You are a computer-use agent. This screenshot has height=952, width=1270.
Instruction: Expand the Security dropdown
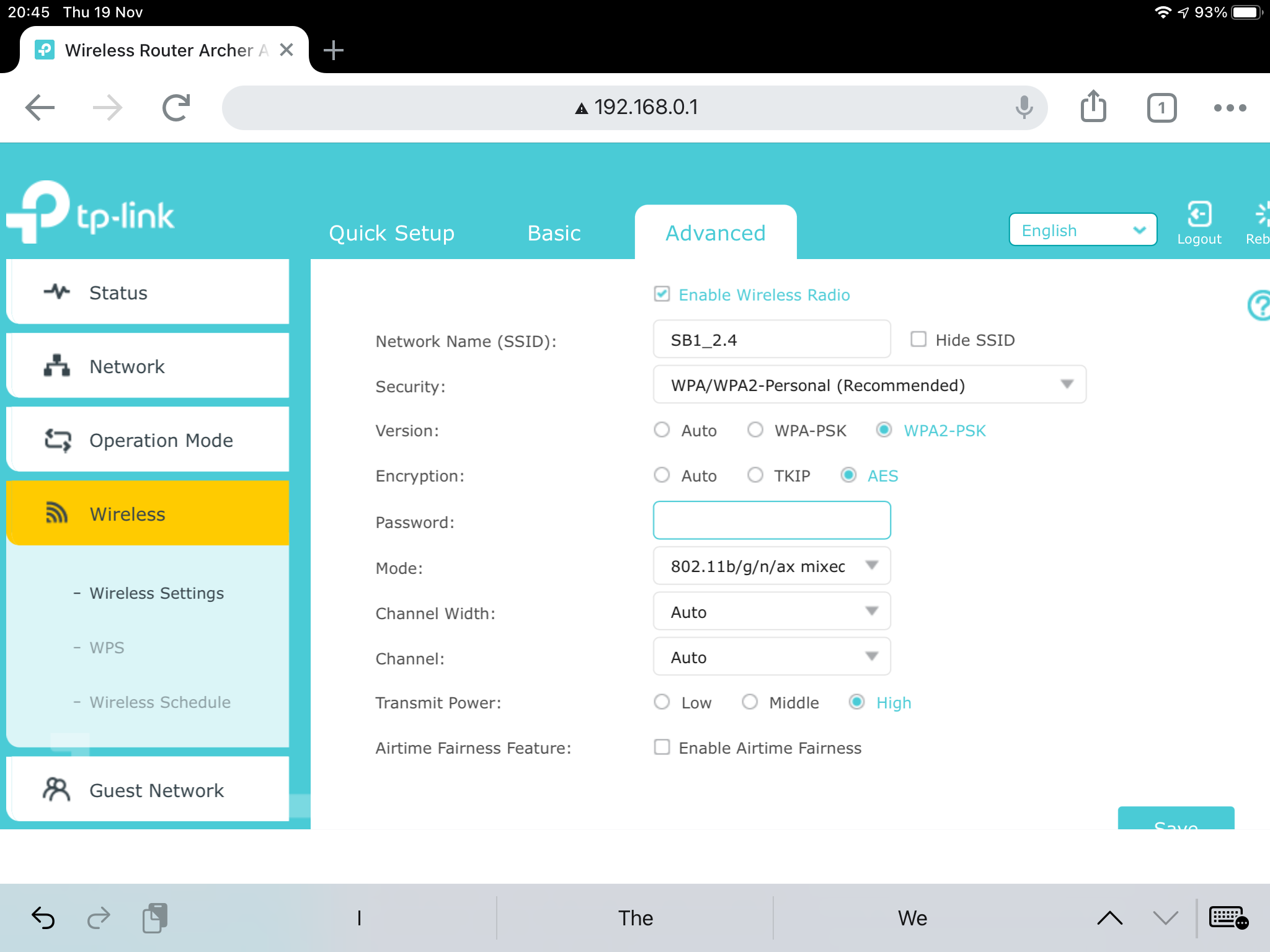[869, 385]
